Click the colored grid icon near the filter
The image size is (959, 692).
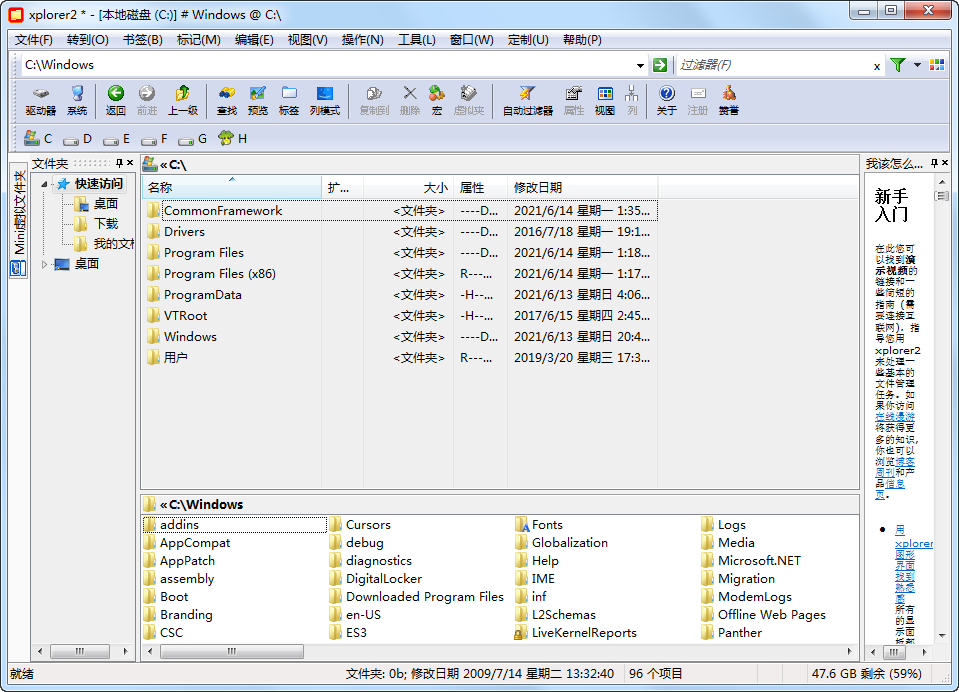937,65
